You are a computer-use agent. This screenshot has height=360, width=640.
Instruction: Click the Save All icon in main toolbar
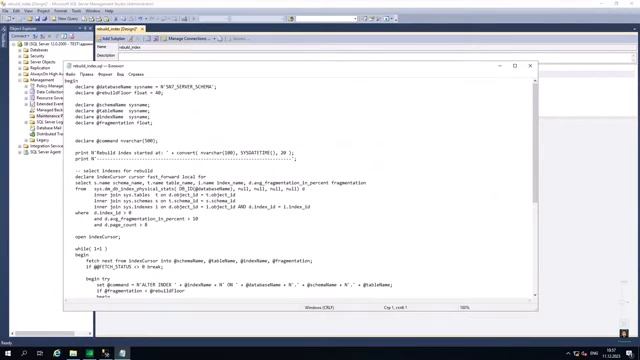tap(44, 19)
